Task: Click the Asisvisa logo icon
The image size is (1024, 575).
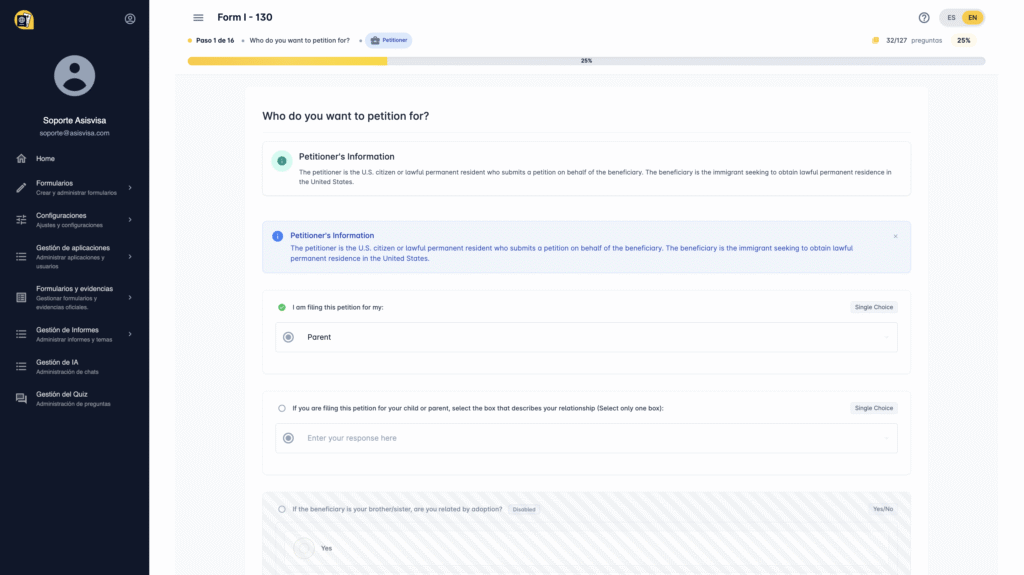Action: [x=23, y=19]
